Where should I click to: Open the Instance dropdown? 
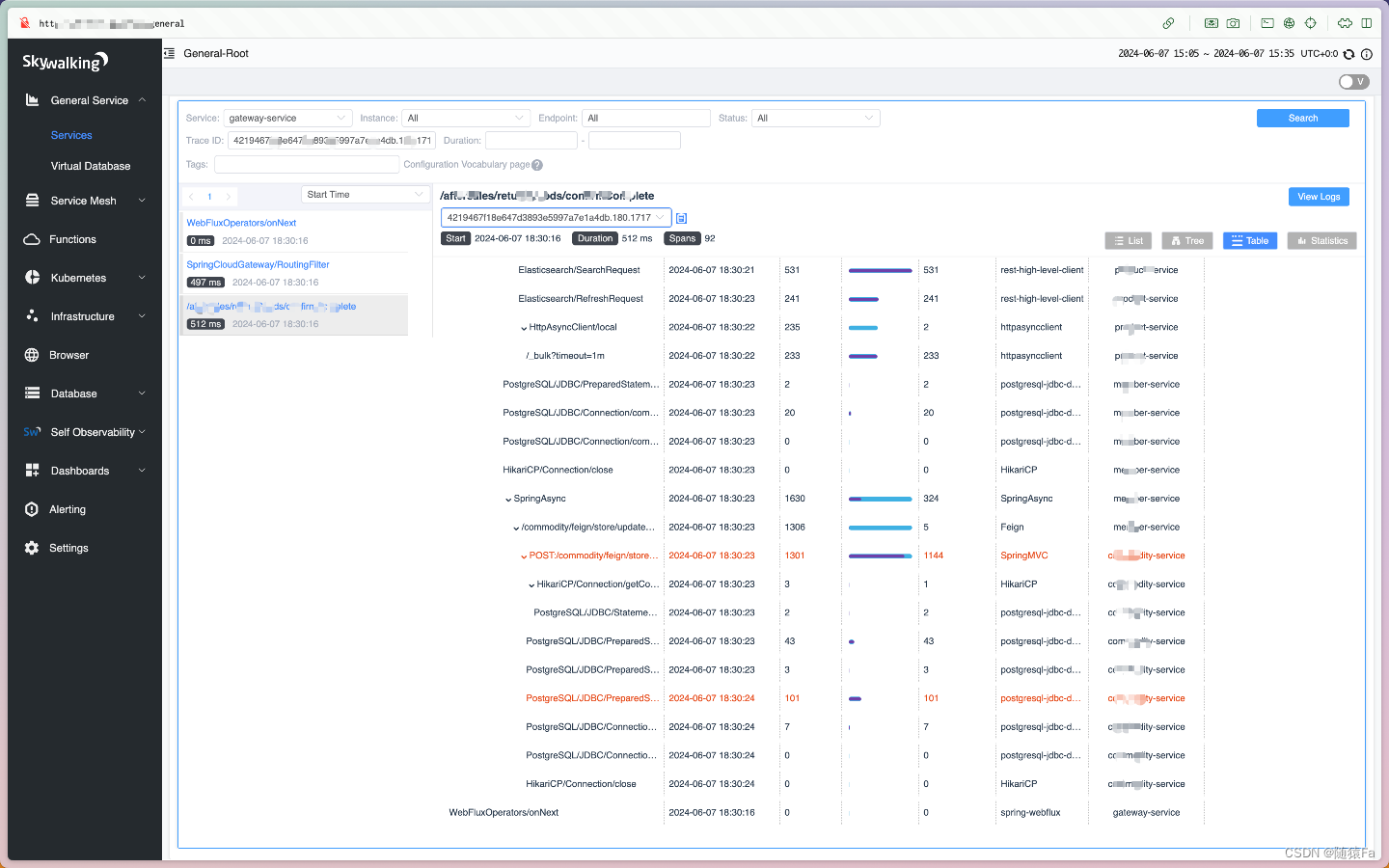coord(466,118)
